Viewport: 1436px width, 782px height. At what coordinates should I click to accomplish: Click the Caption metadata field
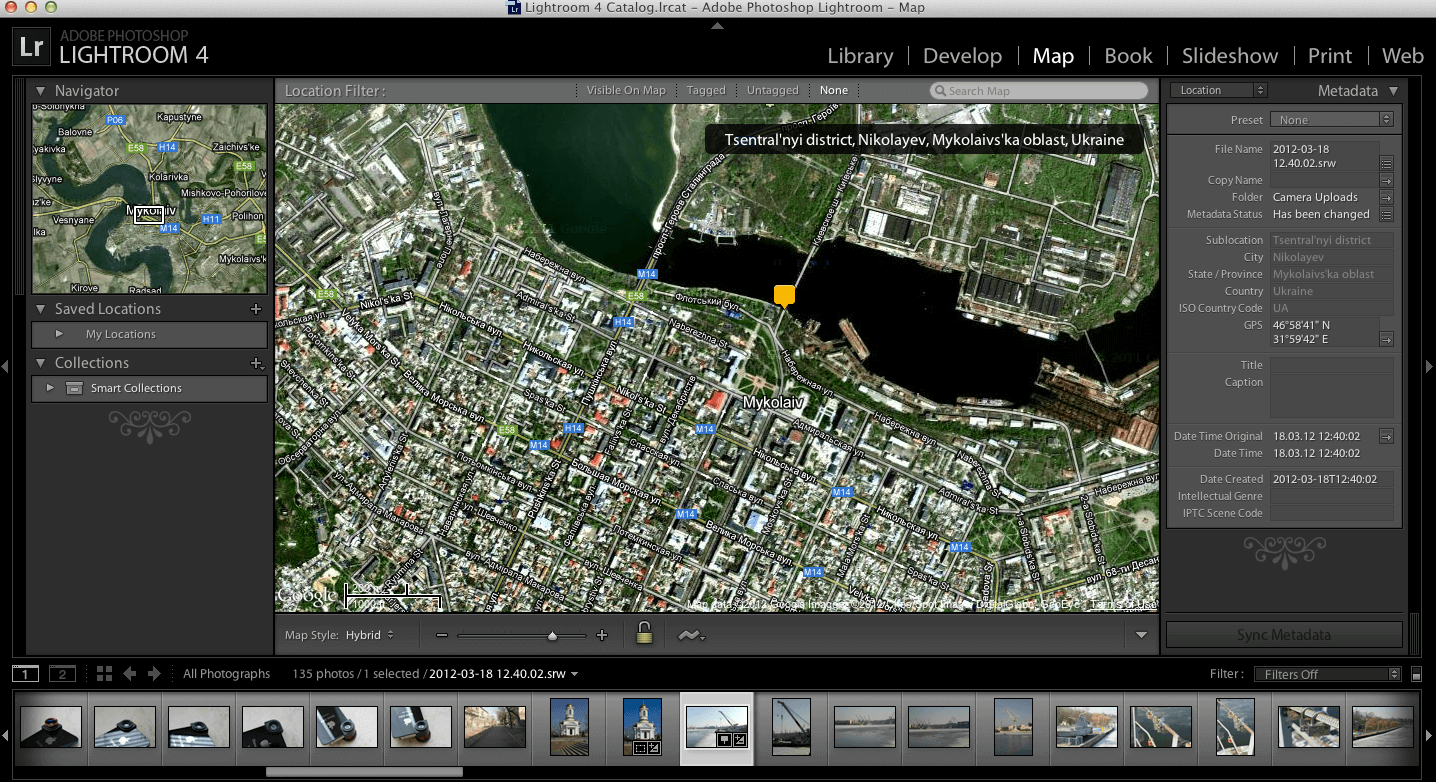1331,396
